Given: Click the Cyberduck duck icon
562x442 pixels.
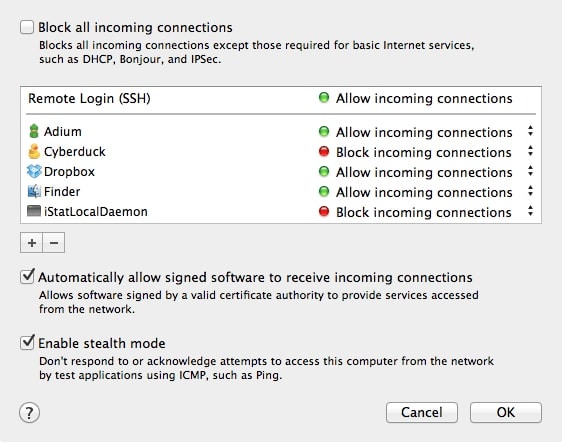Looking at the screenshot, I should tap(34, 151).
